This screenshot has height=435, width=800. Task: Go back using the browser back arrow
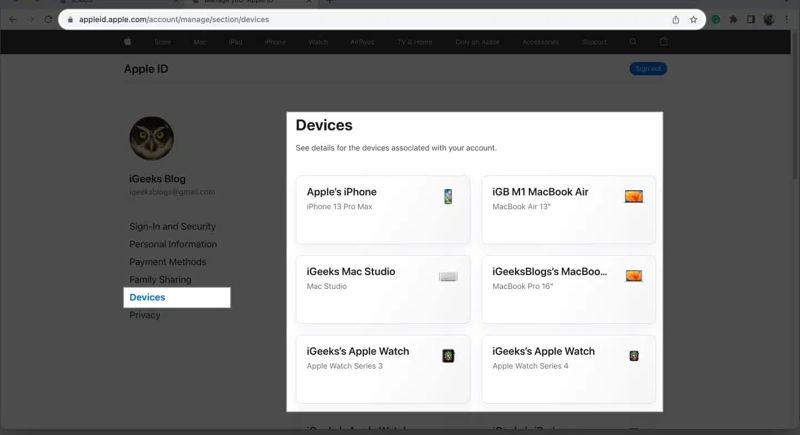click(x=13, y=19)
